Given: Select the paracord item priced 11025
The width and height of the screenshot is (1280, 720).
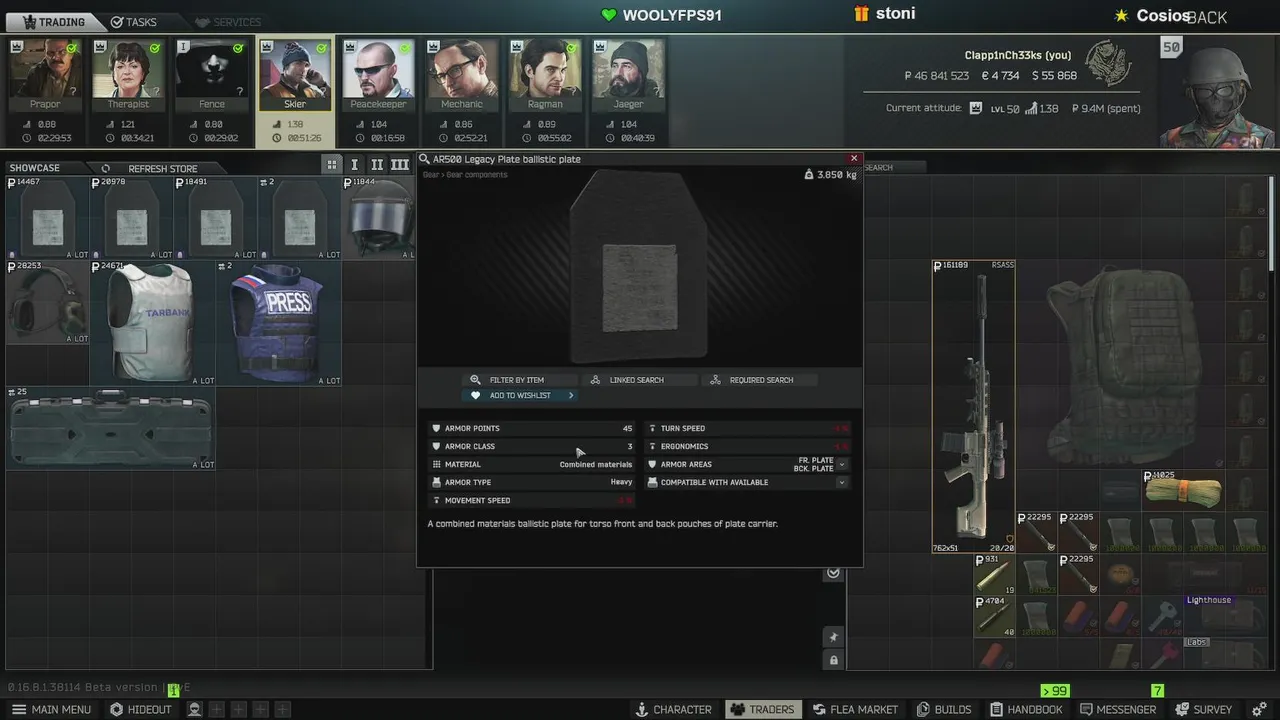Looking at the screenshot, I should click(1184, 490).
